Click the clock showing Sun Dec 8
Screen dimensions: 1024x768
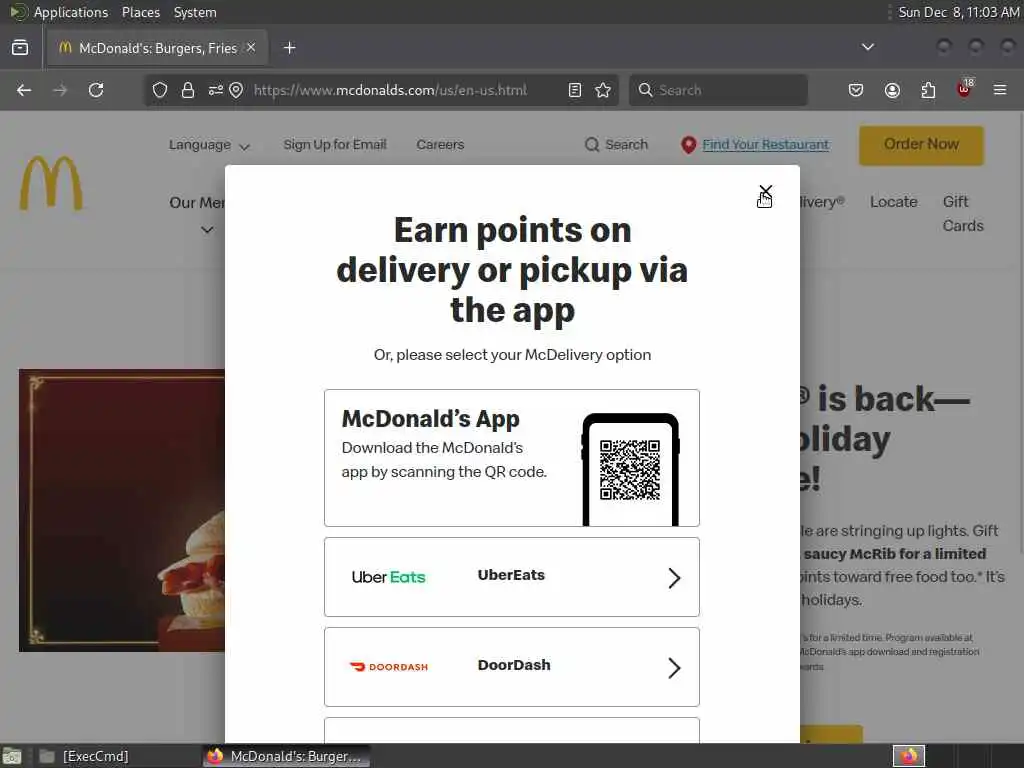958,12
